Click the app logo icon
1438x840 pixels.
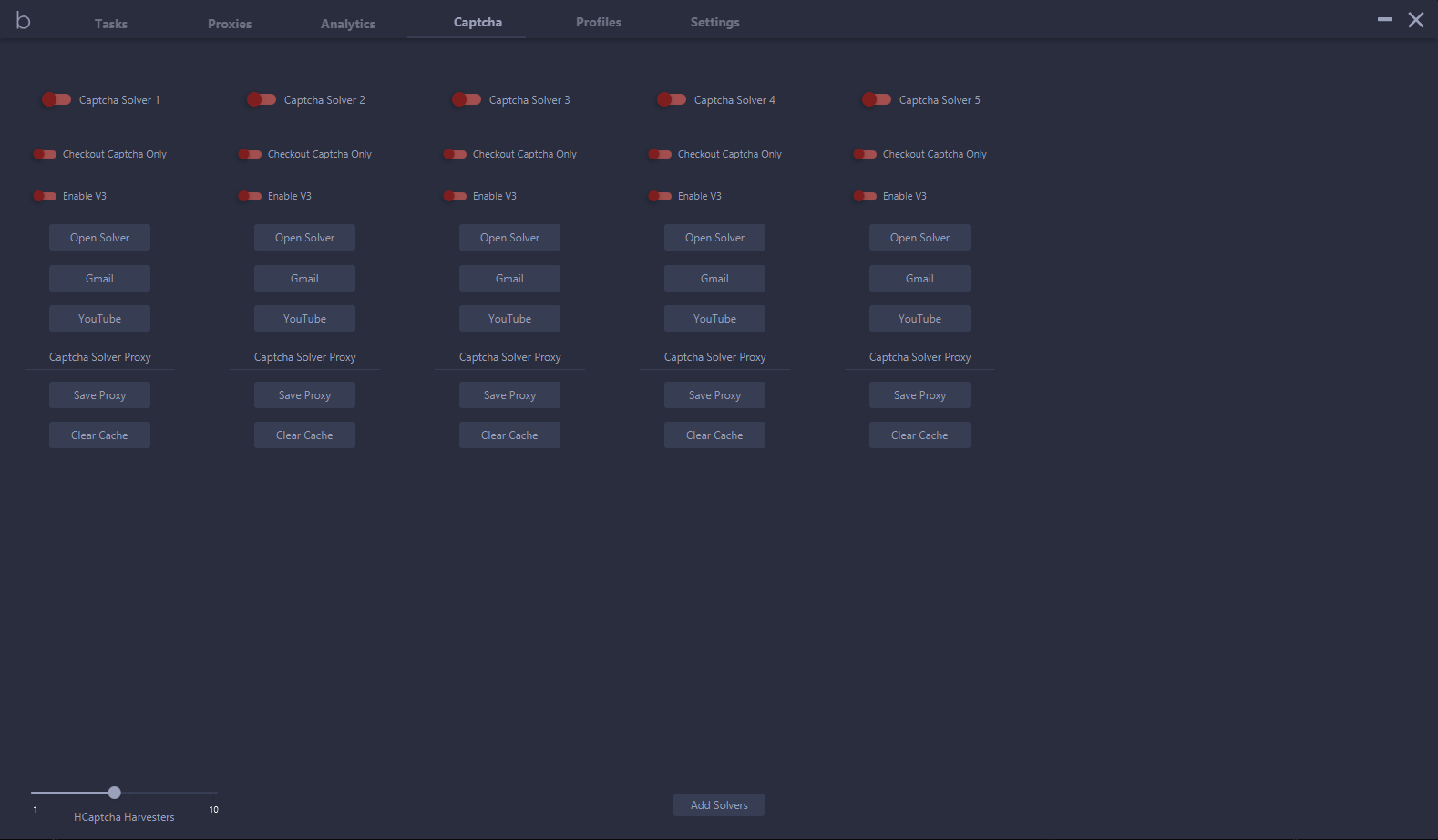[24, 21]
